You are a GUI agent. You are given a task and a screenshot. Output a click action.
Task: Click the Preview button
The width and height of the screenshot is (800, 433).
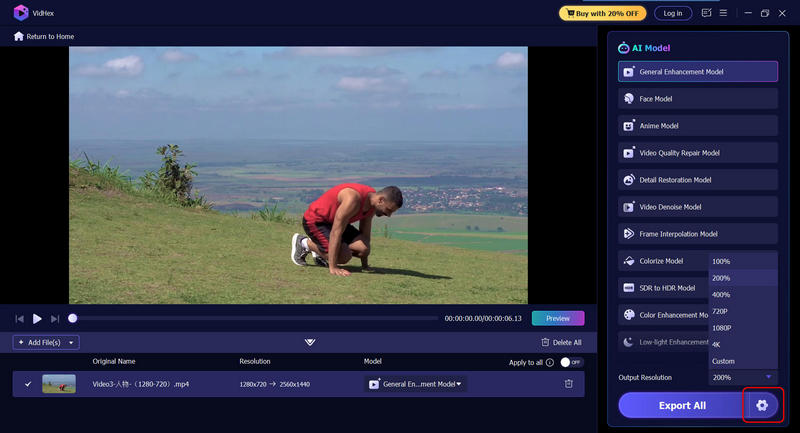558,318
